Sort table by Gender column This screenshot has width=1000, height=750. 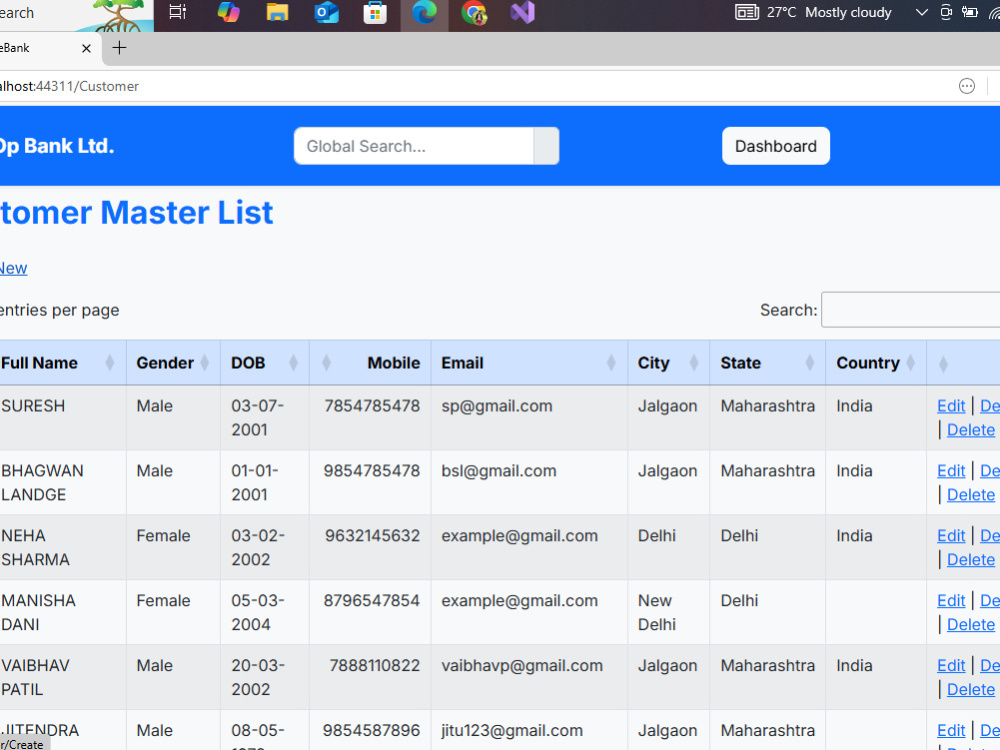tap(173, 363)
